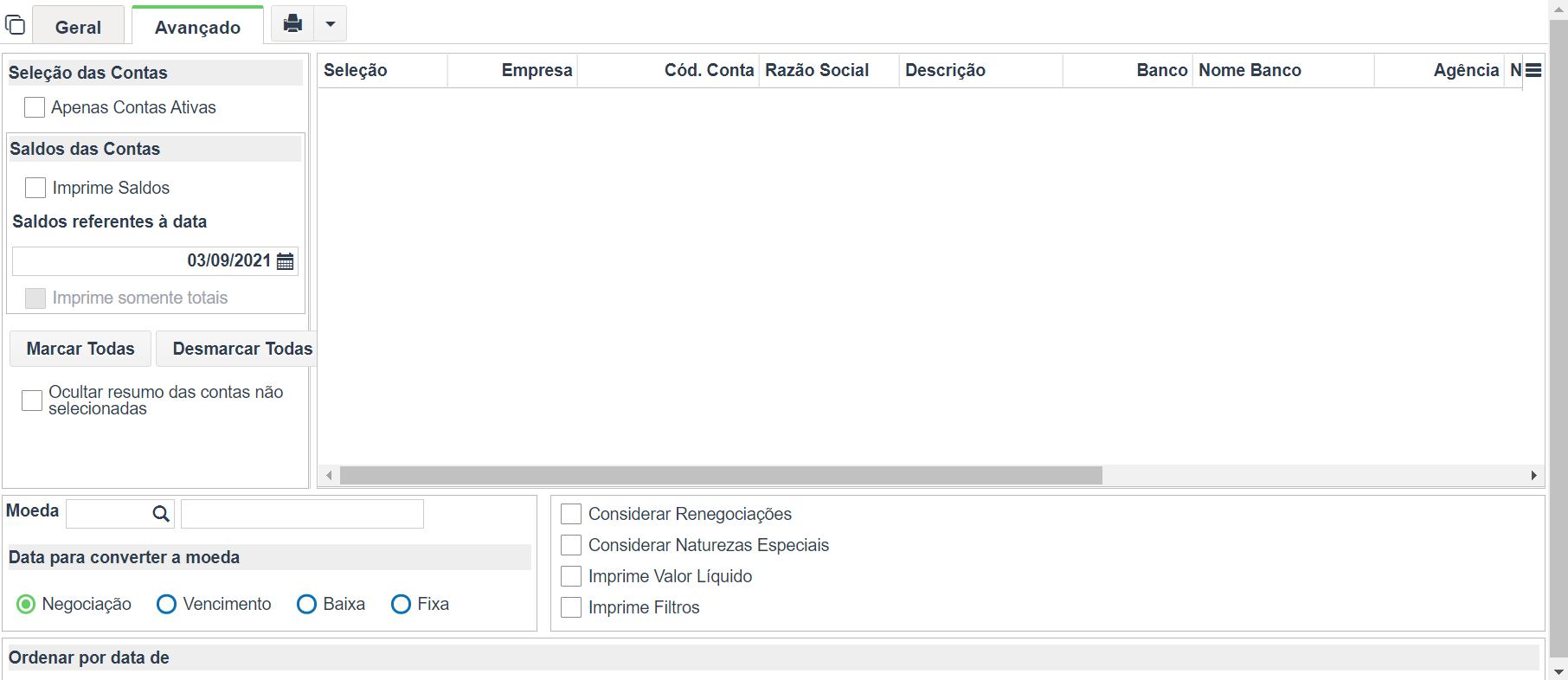Check Imprime Saldos option
This screenshot has width=1568, height=680.
(35, 188)
